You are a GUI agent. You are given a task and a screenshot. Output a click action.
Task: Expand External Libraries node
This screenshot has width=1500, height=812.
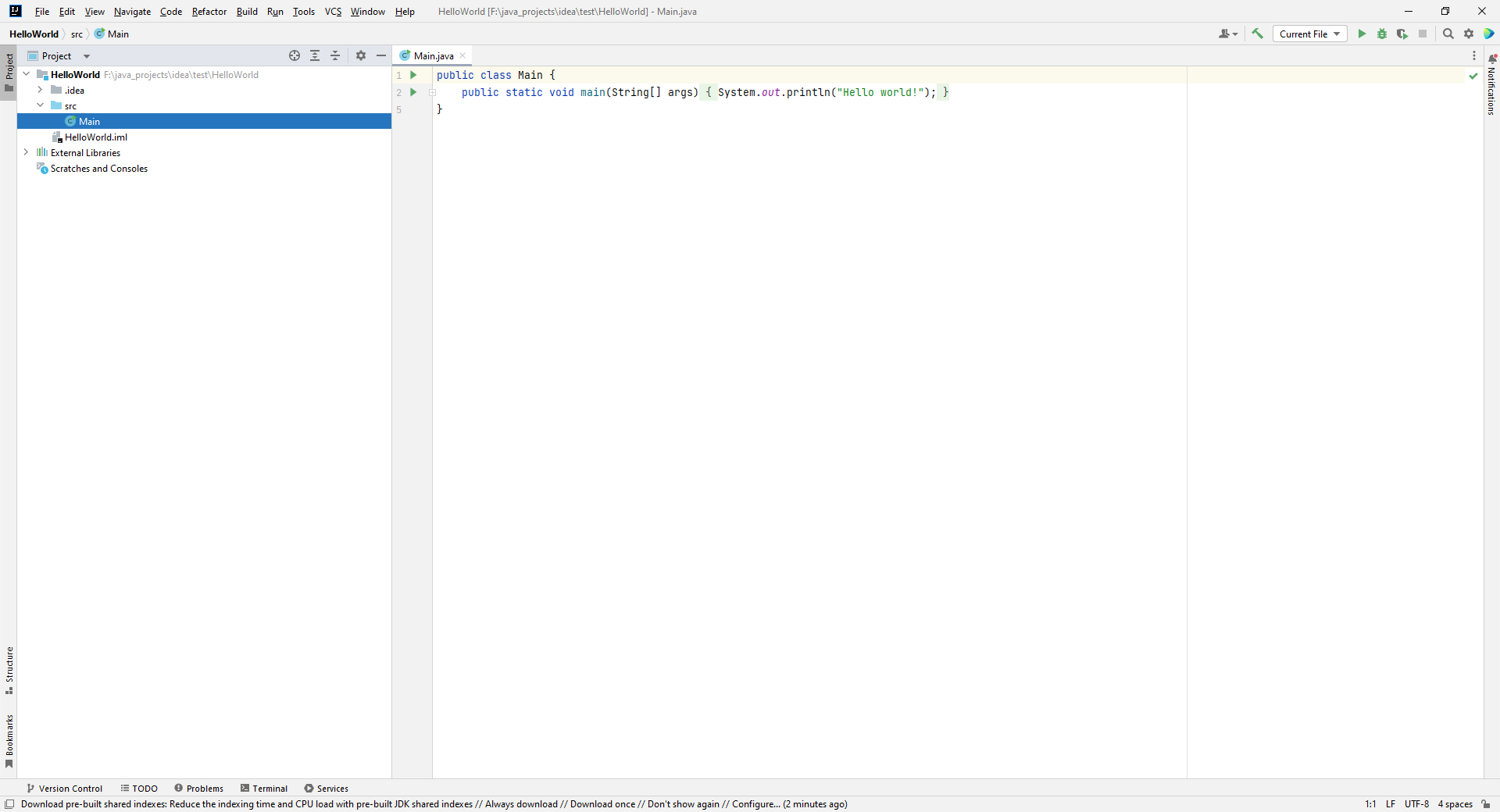(27, 152)
